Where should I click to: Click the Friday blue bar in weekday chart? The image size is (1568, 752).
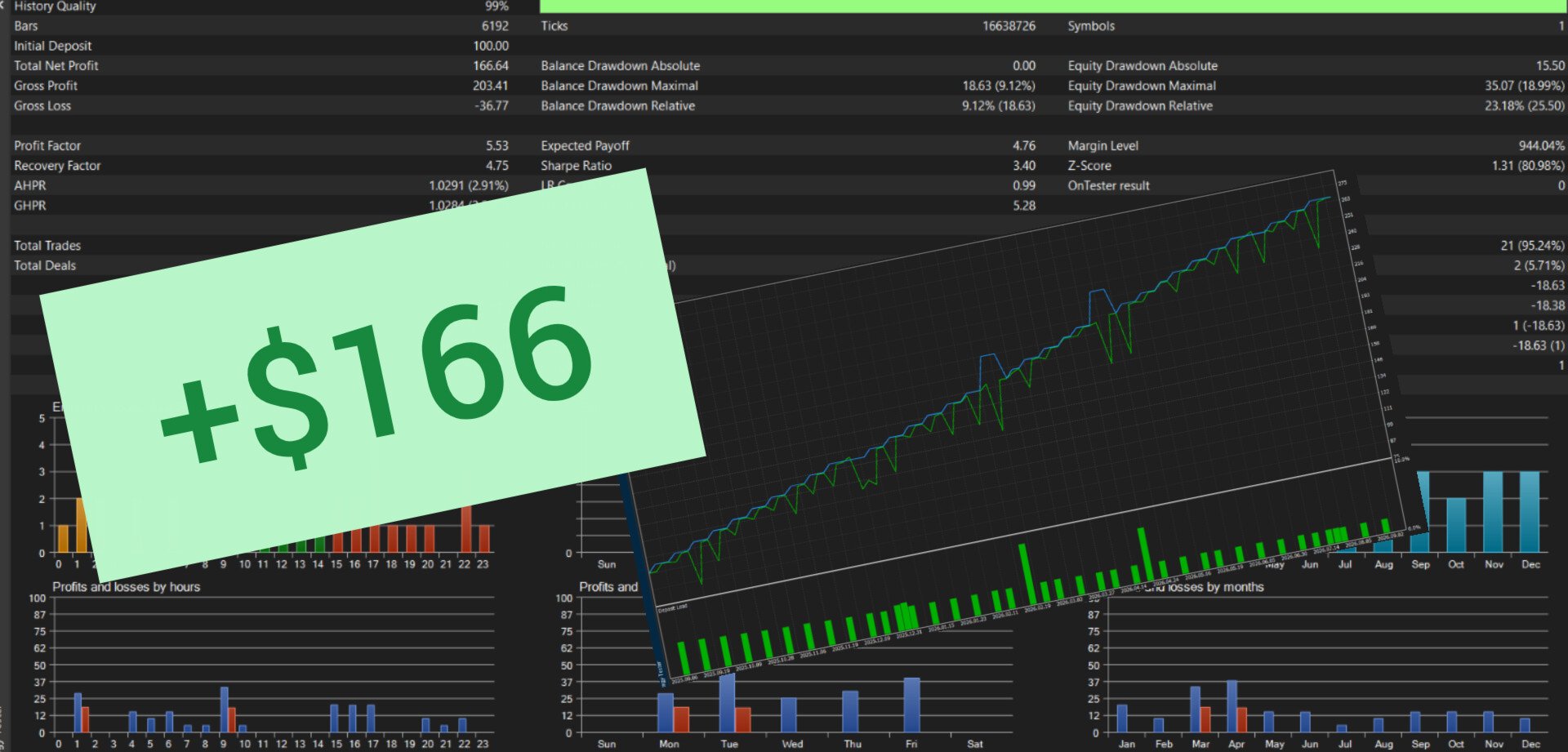click(911, 705)
